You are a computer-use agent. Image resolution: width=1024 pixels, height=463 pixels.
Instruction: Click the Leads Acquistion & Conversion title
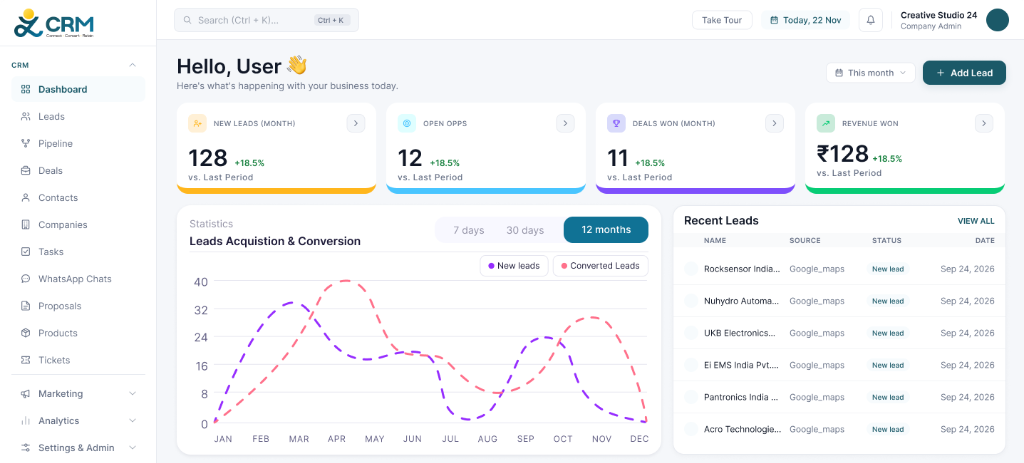coord(275,241)
